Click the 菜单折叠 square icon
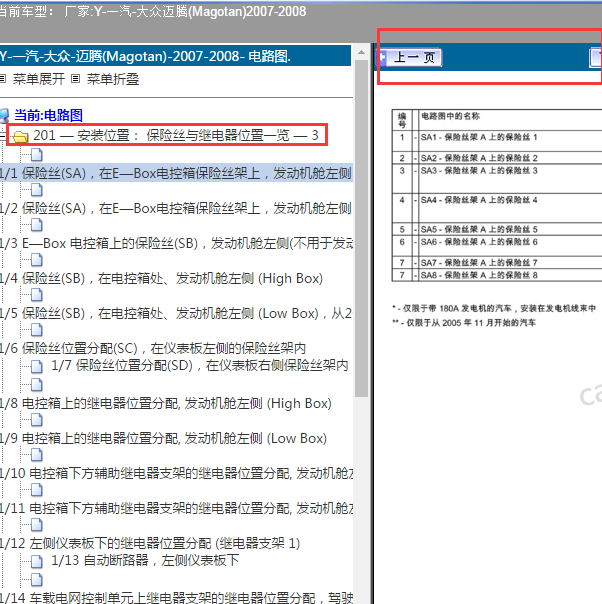602x604 pixels. [x=75, y=79]
